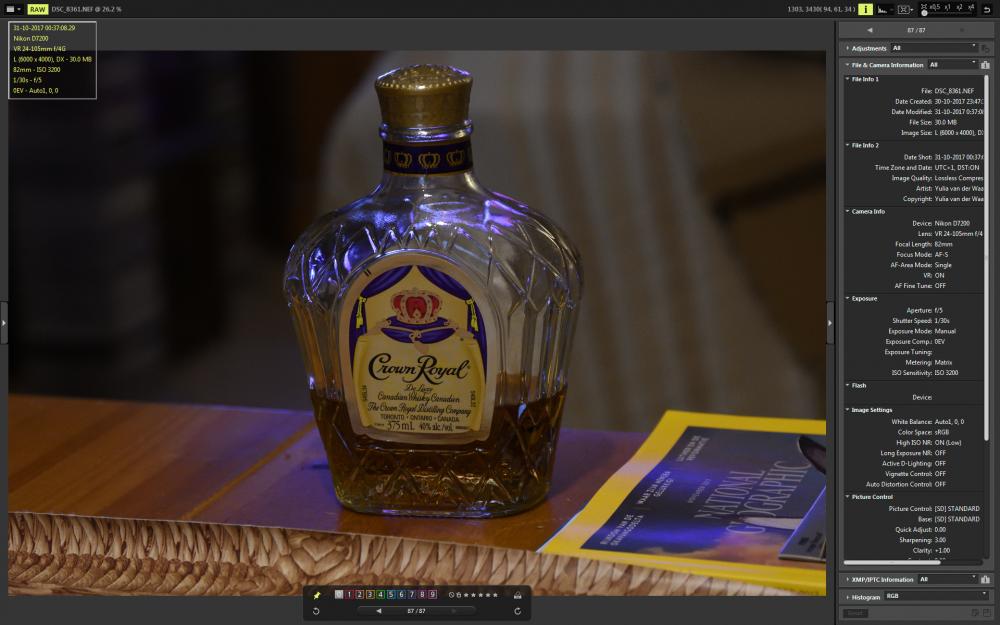Click the fit-to-screen zoom icon
Viewport: 1000px width, 625px height.
click(x=924, y=6)
